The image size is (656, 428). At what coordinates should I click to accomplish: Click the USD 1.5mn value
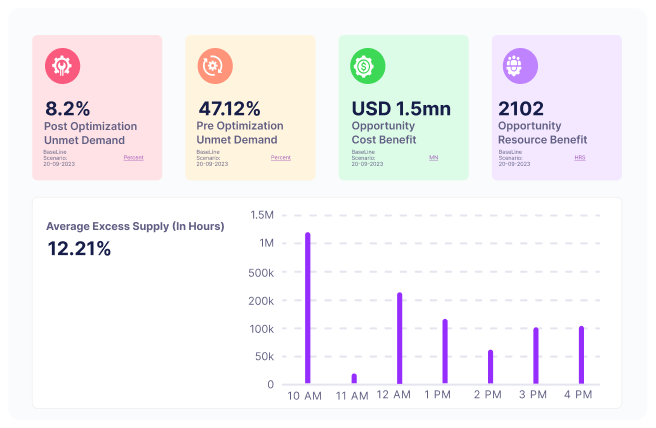[395, 108]
